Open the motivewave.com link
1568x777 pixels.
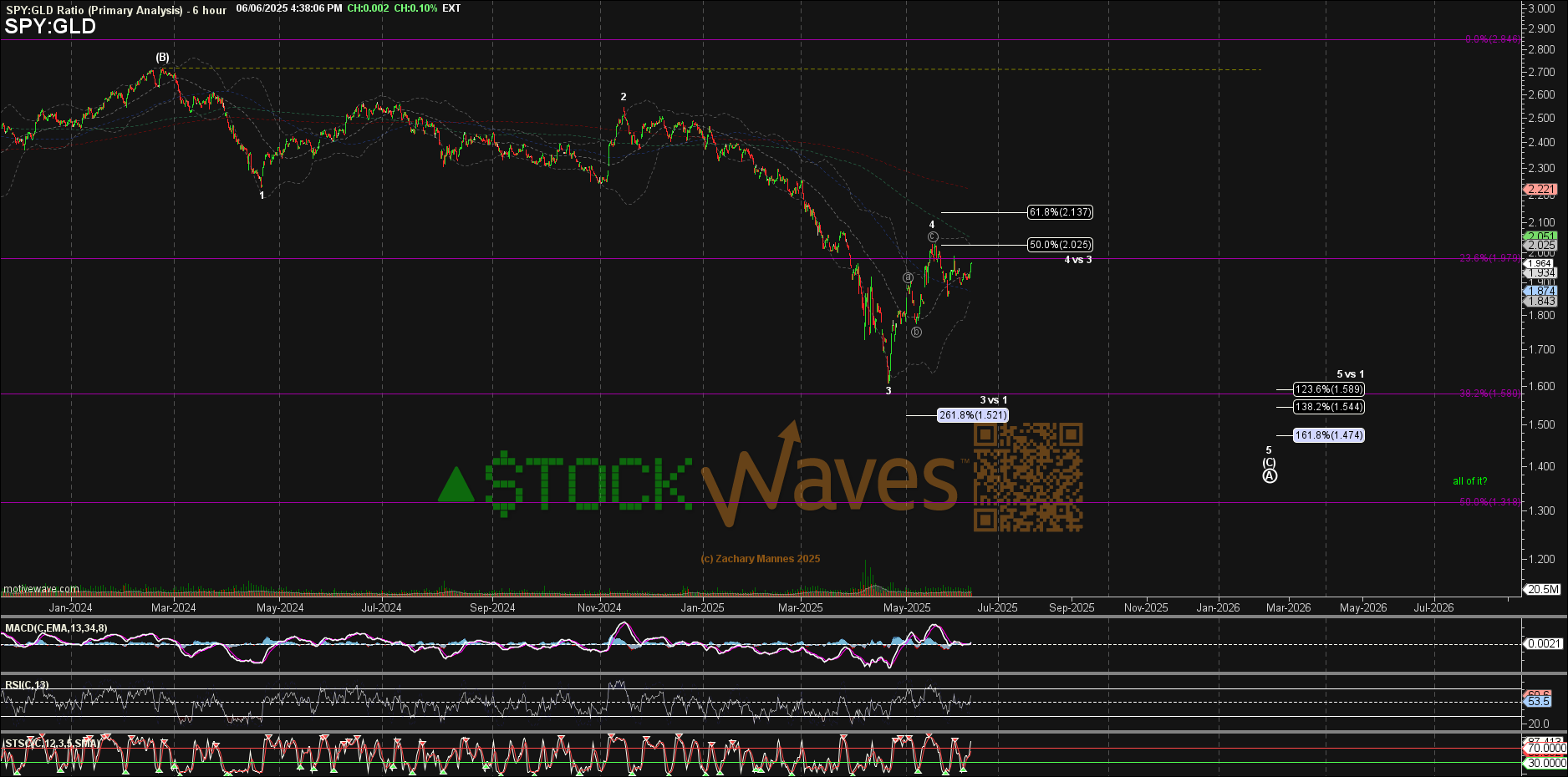(41, 589)
